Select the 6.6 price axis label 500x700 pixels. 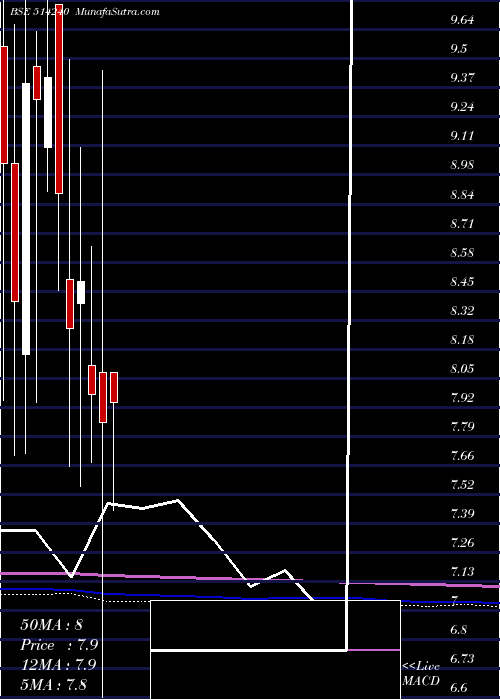click(459, 688)
